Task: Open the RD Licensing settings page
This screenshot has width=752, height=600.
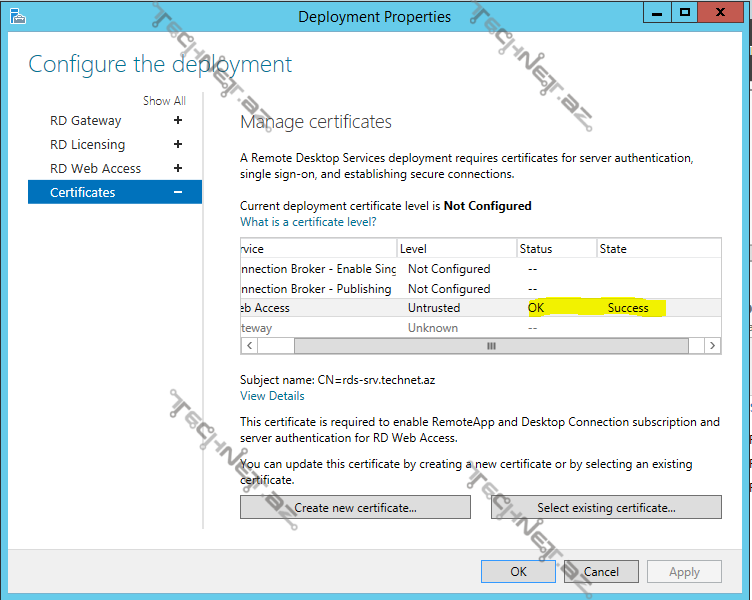Action: (88, 145)
